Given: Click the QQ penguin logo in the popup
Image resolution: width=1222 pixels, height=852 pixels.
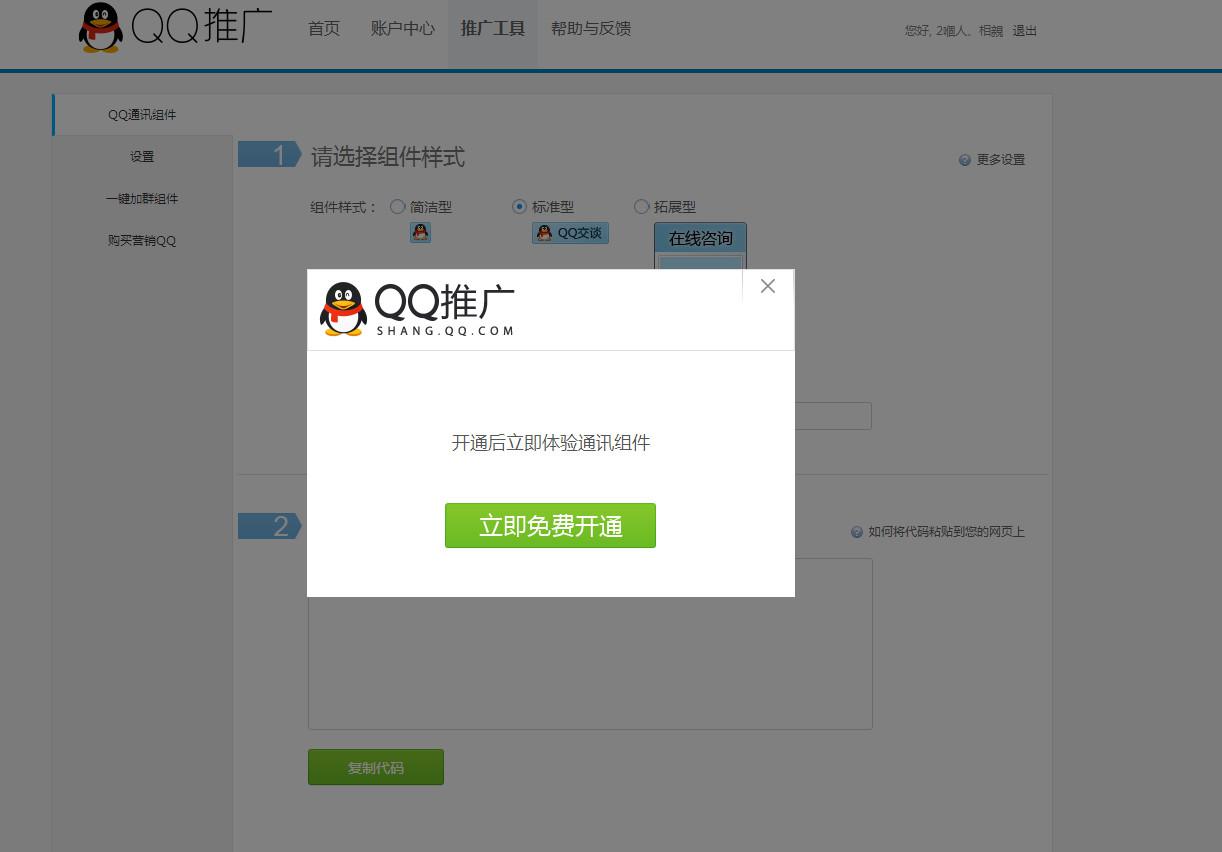Looking at the screenshot, I should click(343, 309).
